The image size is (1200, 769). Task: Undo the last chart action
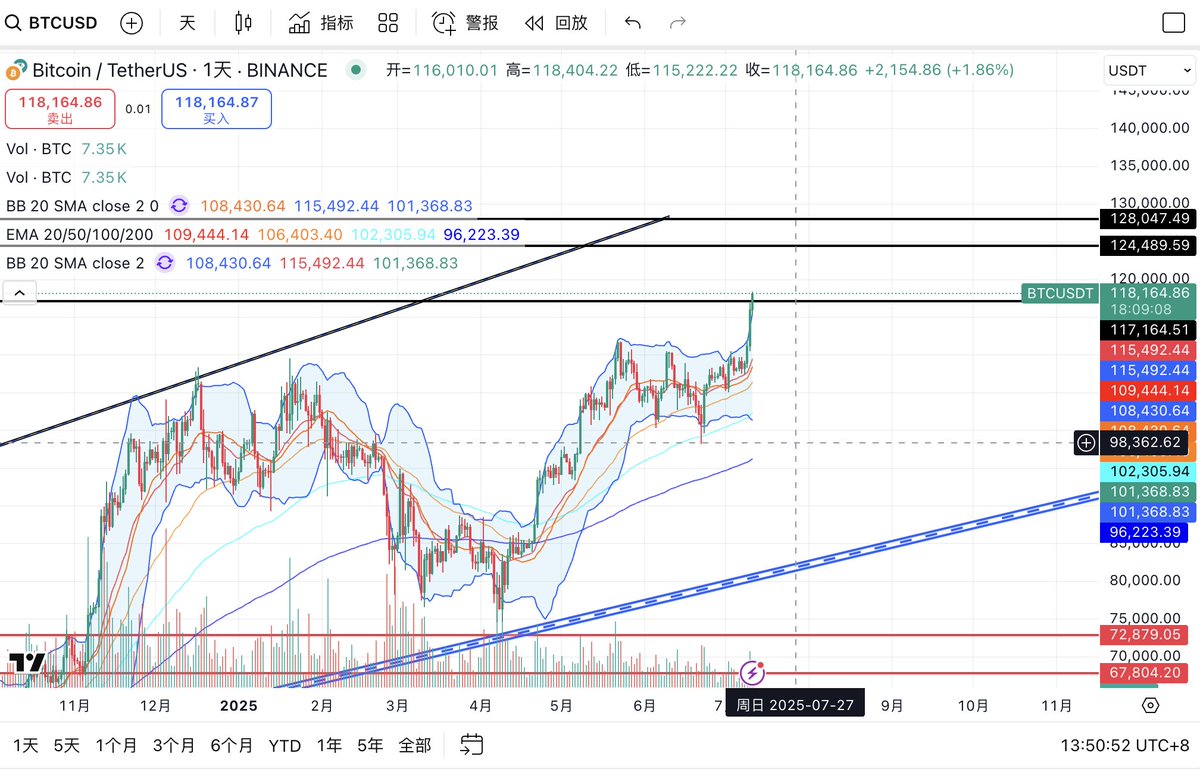632,22
